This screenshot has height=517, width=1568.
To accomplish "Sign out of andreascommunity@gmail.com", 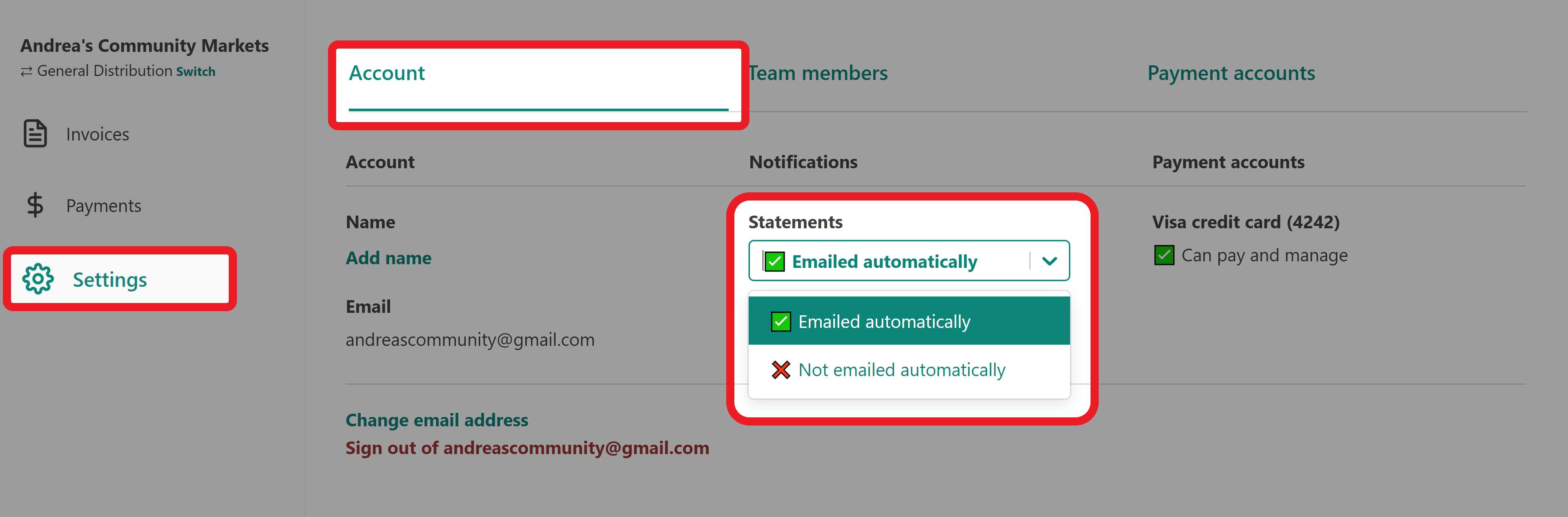I will pyautogui.click(x=527, y=448).
